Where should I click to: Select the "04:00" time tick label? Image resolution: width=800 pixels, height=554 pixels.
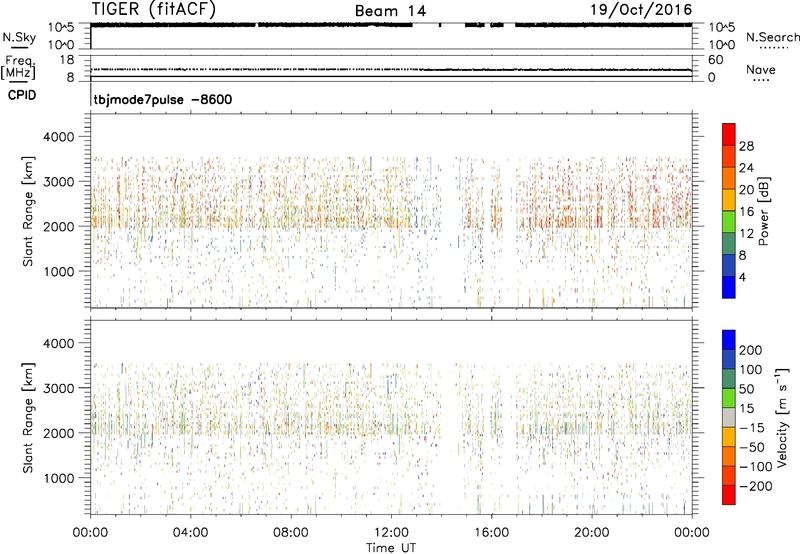tap(190, 533)
